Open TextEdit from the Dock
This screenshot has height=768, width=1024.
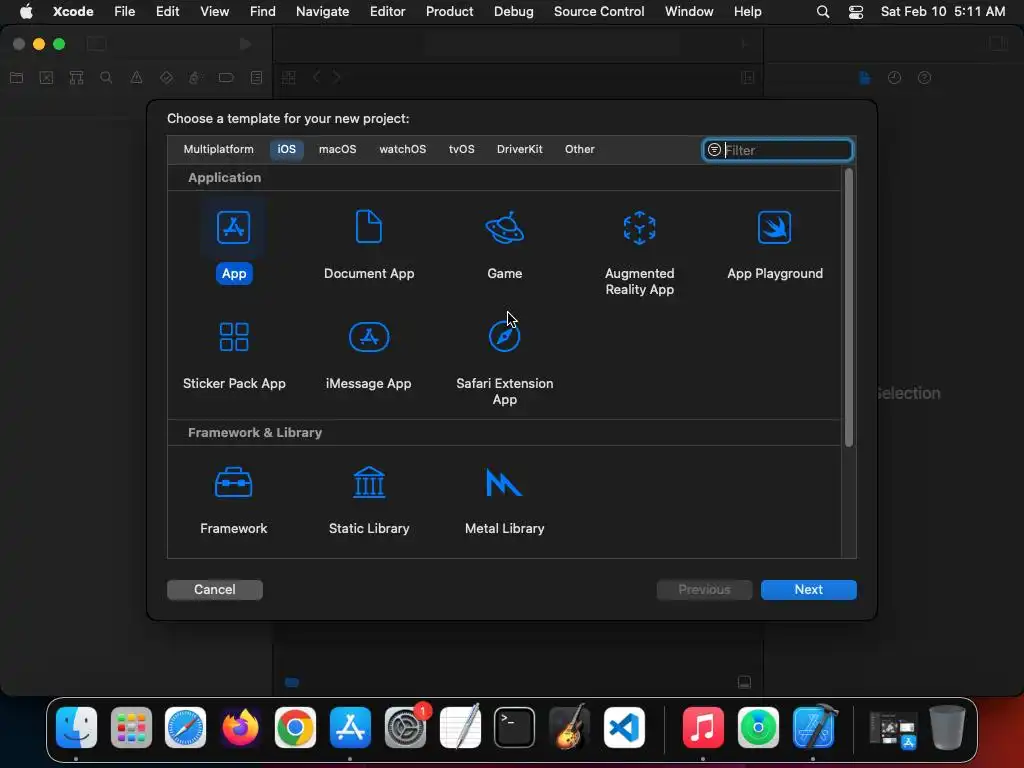coord(460,727)
